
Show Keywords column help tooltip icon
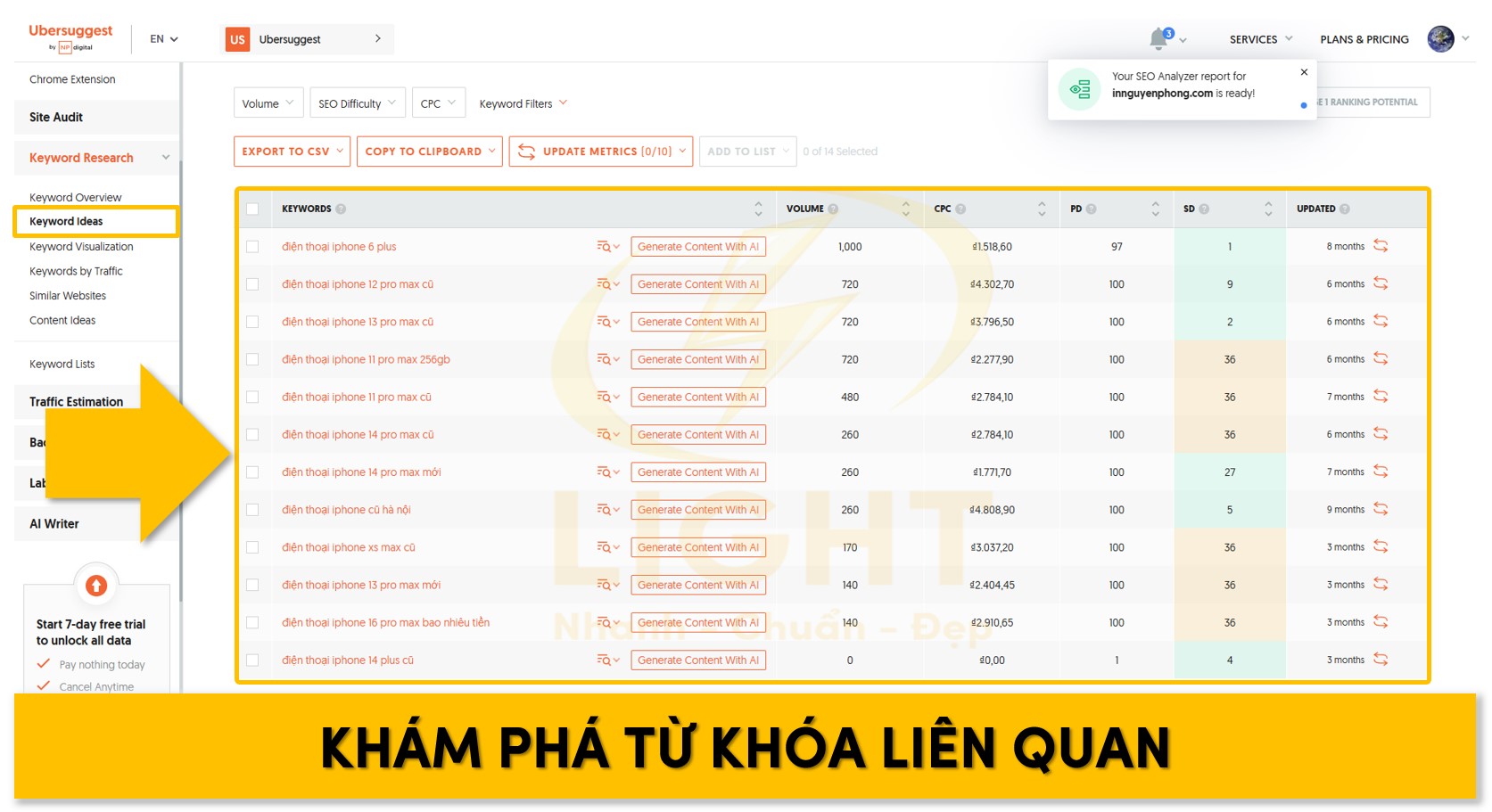tap(341, 209)
